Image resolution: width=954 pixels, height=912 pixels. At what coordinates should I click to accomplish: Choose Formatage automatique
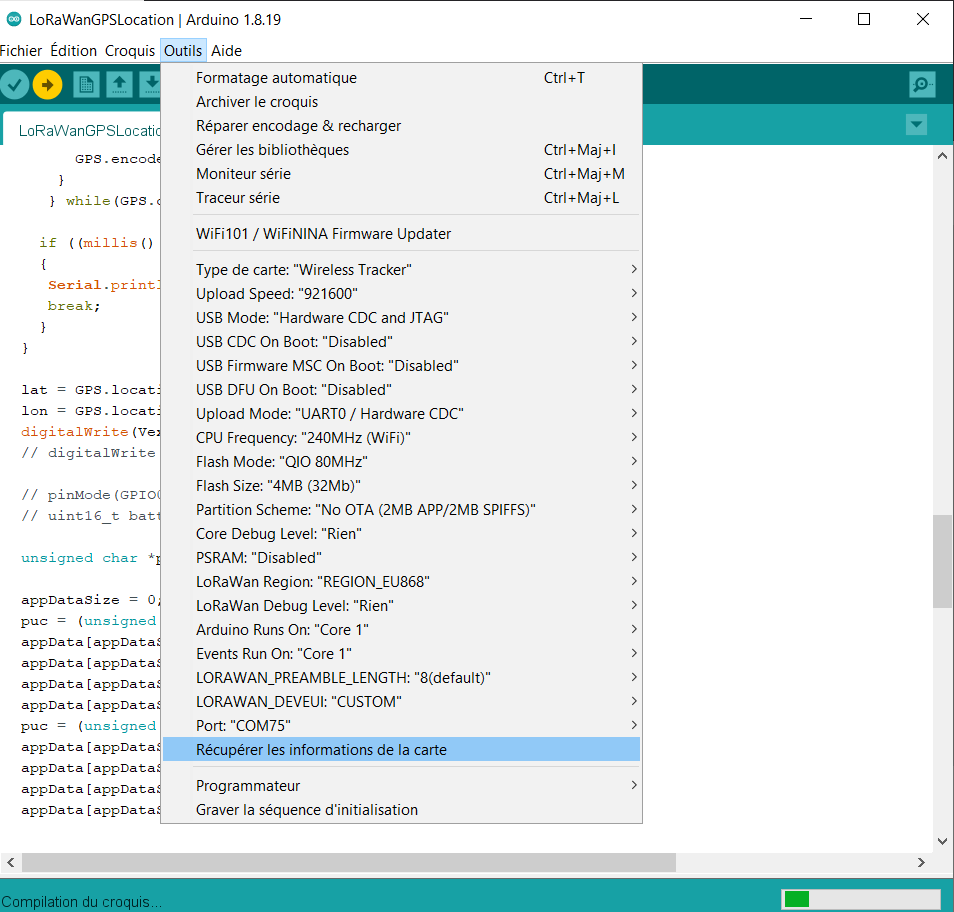(401, 78)
